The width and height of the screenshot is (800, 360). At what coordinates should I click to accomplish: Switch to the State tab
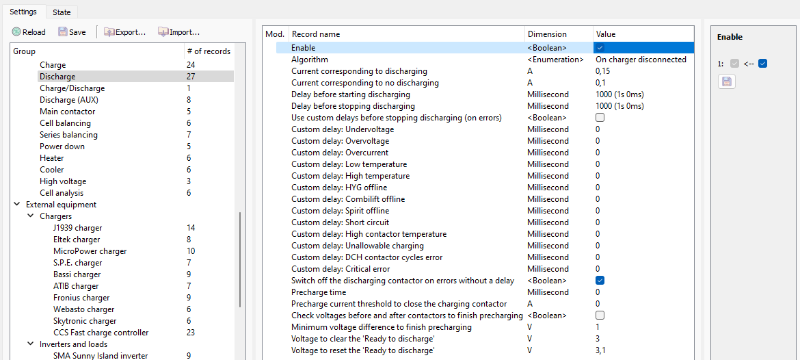pos(62,12)
